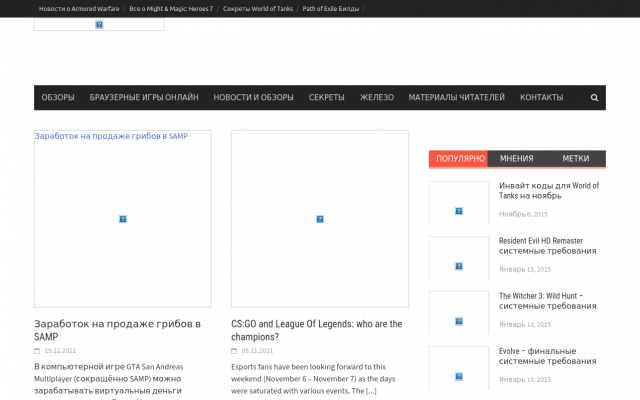Open МАТЕРИАЛЫ ЧИТАТЕЛЕЙ menu item
This screenshot has width=640, height=400.
point(457,98)
